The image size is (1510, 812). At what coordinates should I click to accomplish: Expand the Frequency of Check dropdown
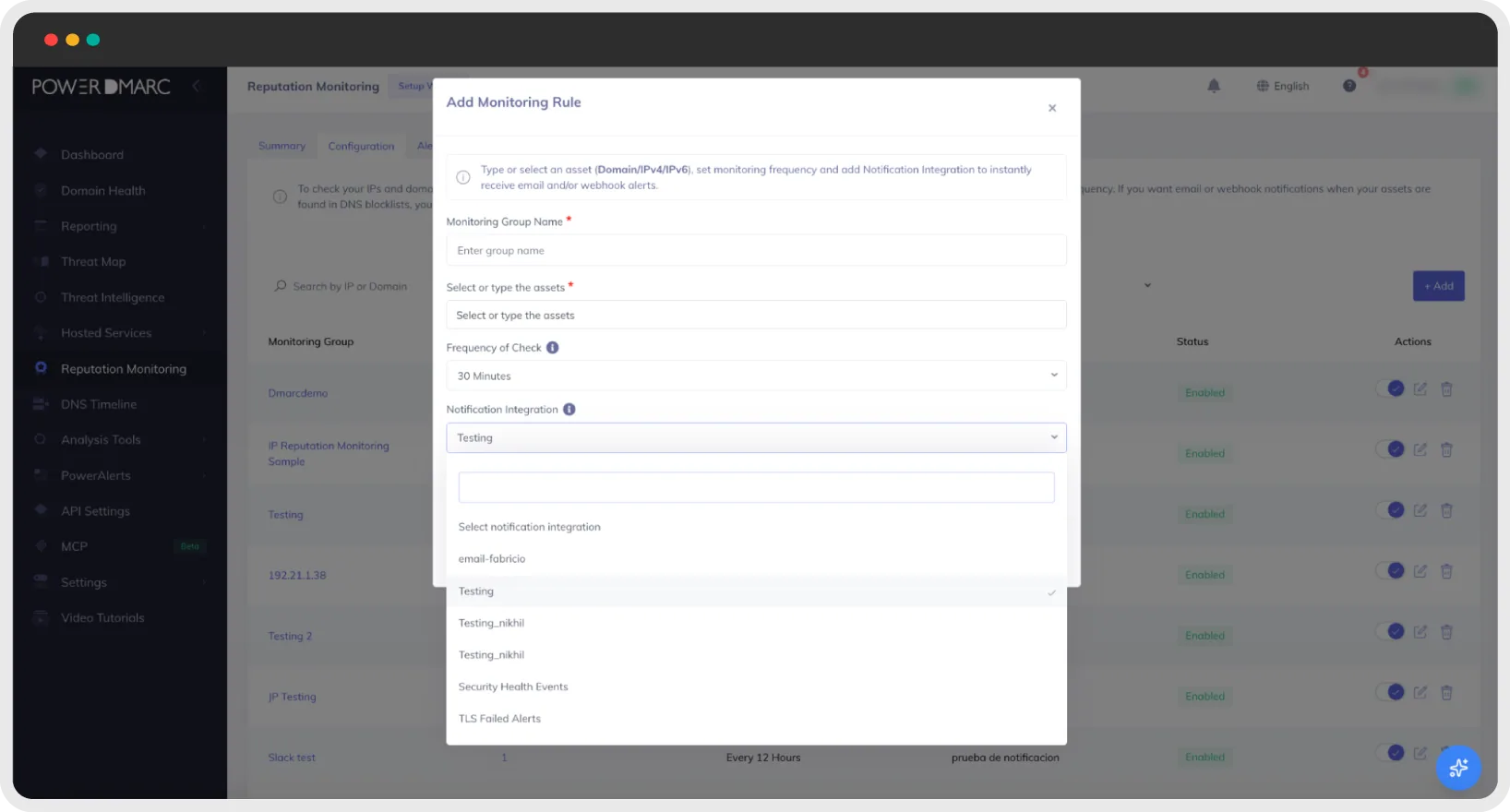coord(756,376)
